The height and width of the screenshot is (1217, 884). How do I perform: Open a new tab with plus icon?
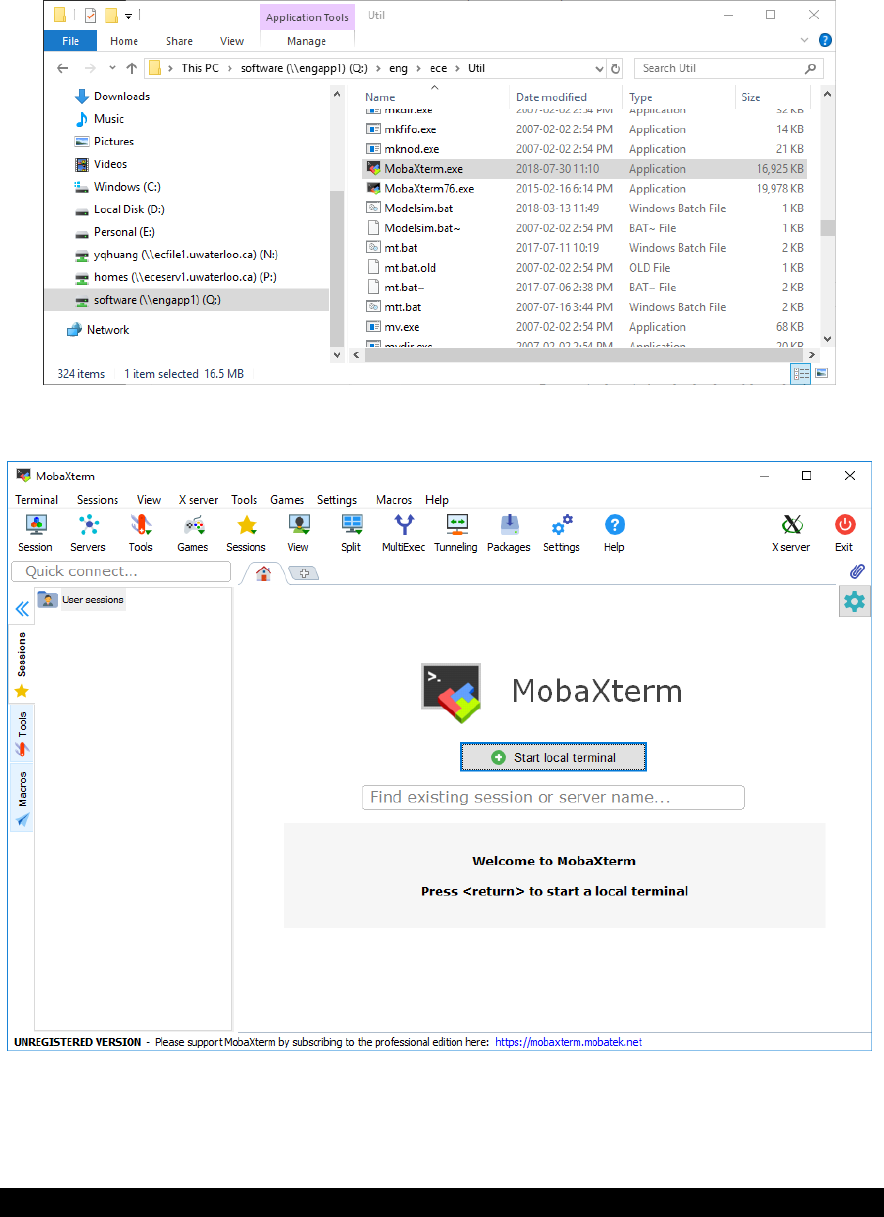coord(304,574)
